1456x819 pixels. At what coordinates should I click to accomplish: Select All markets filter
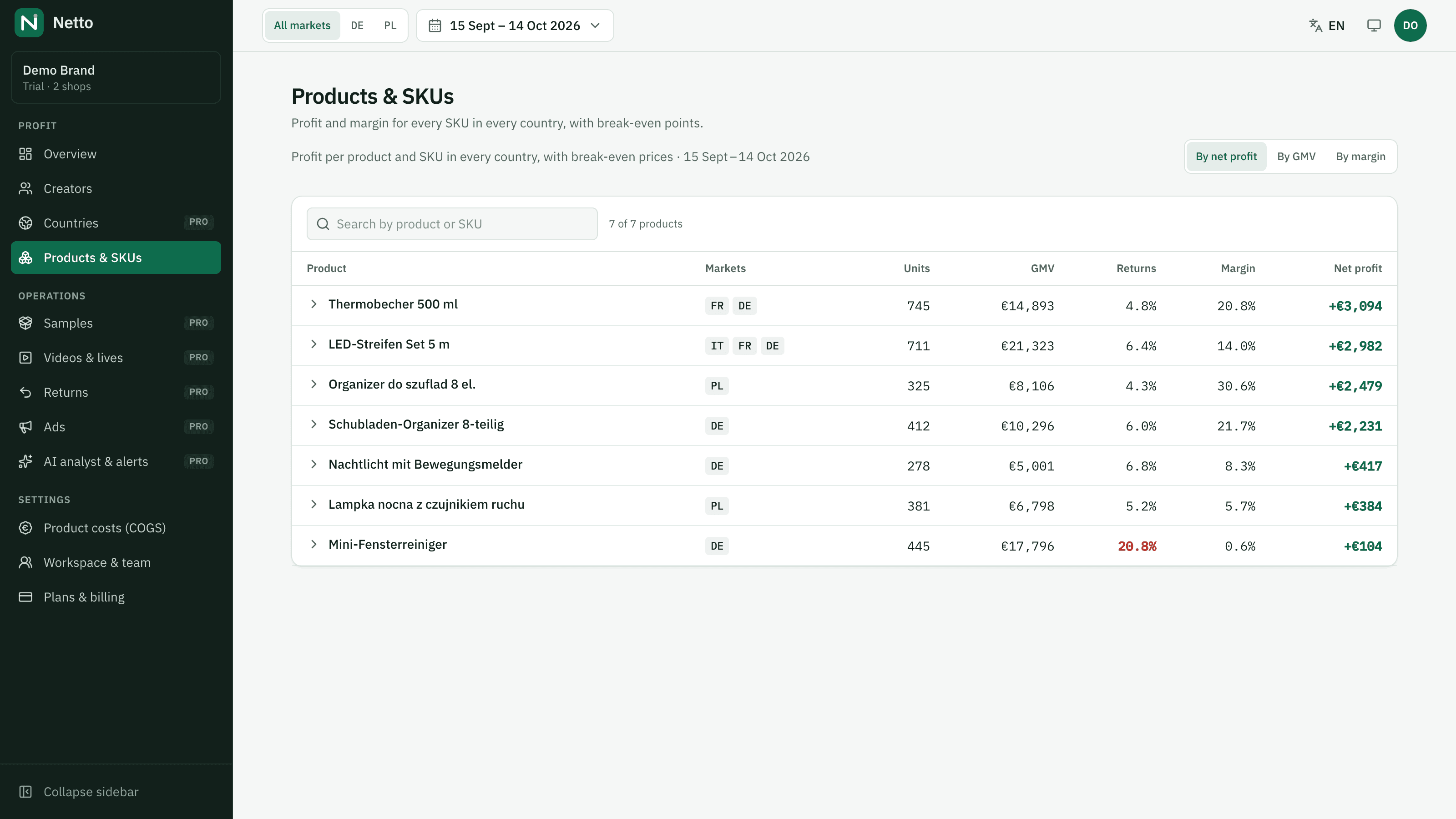(x=303, y=25)
